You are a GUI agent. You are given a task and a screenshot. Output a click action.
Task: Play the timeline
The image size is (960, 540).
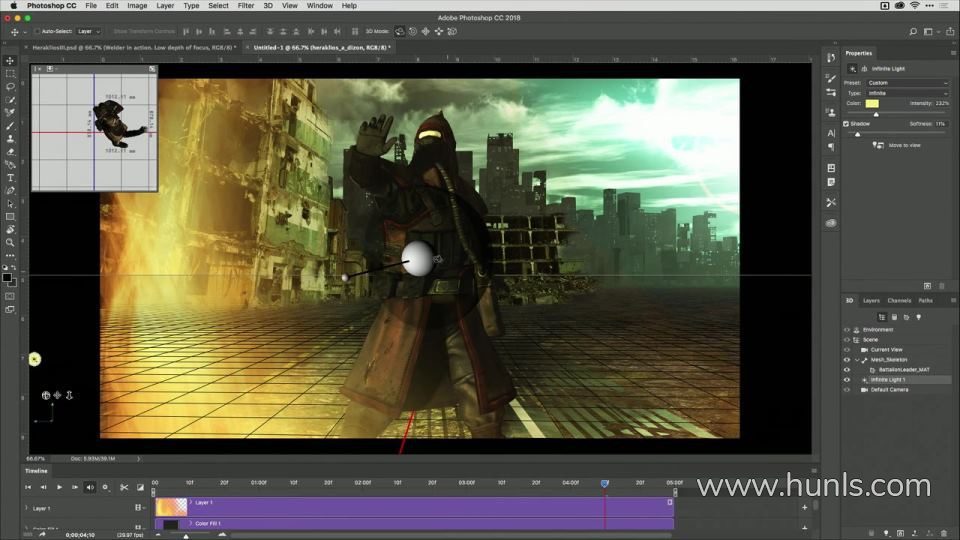[x=59, y=487]
